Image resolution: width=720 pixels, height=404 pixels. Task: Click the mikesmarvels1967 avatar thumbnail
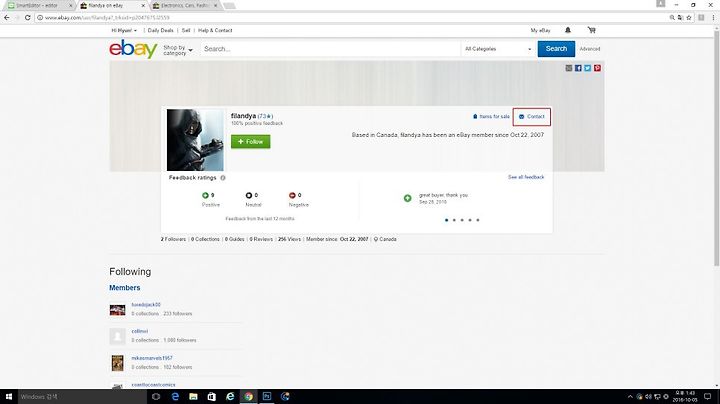pos(118,363)
